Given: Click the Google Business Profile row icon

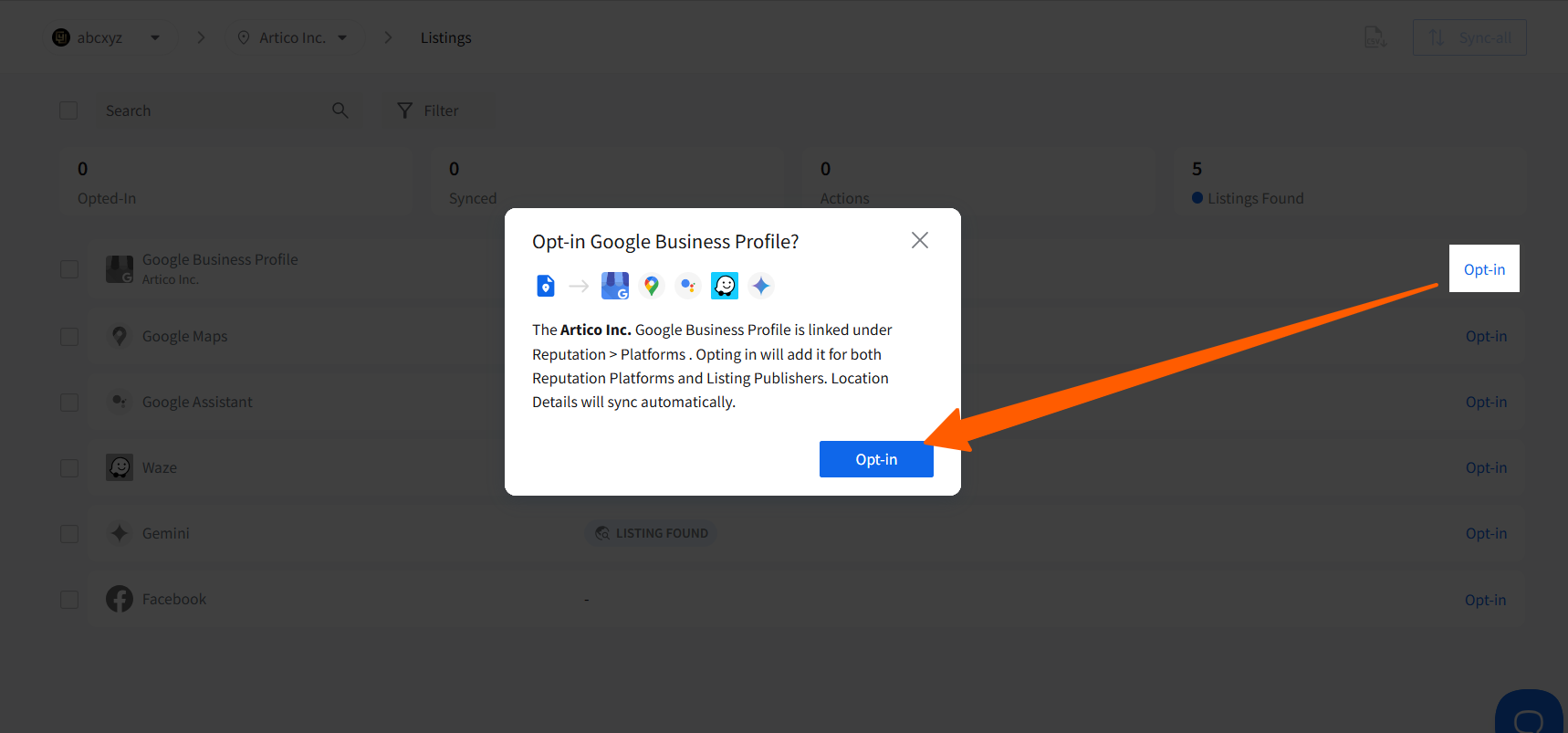Looking at the screenshot, I should pos(120,269).
